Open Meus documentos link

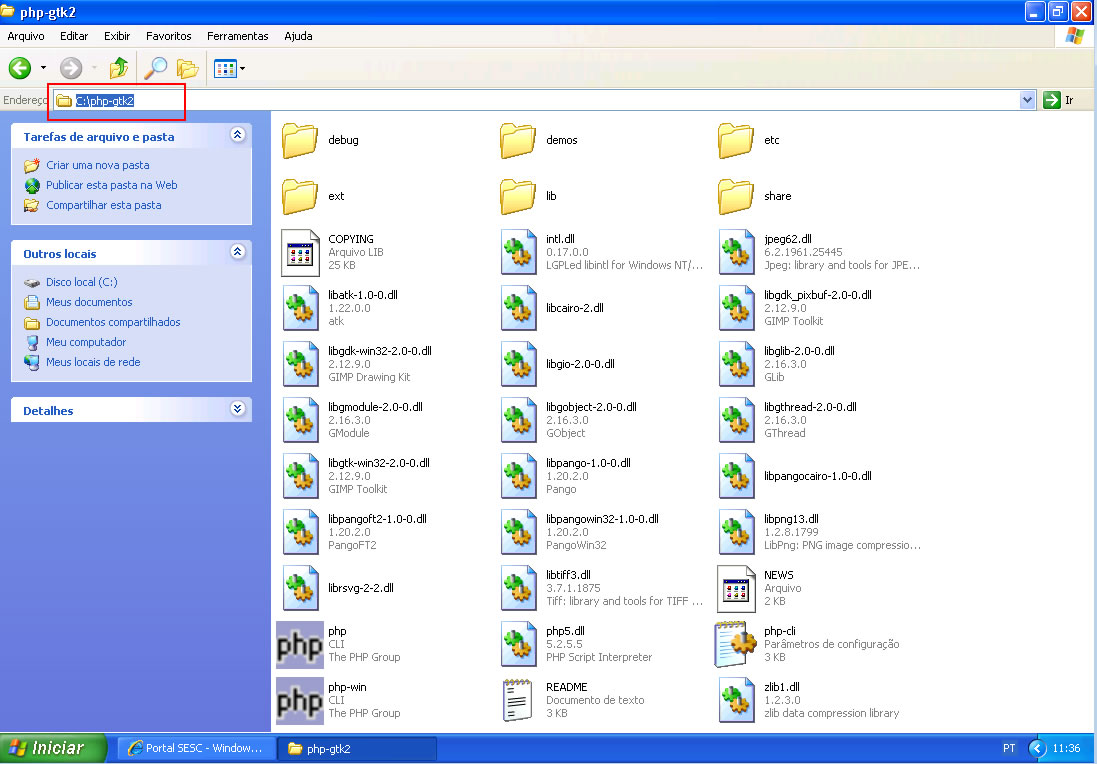[x=89, y=302]
